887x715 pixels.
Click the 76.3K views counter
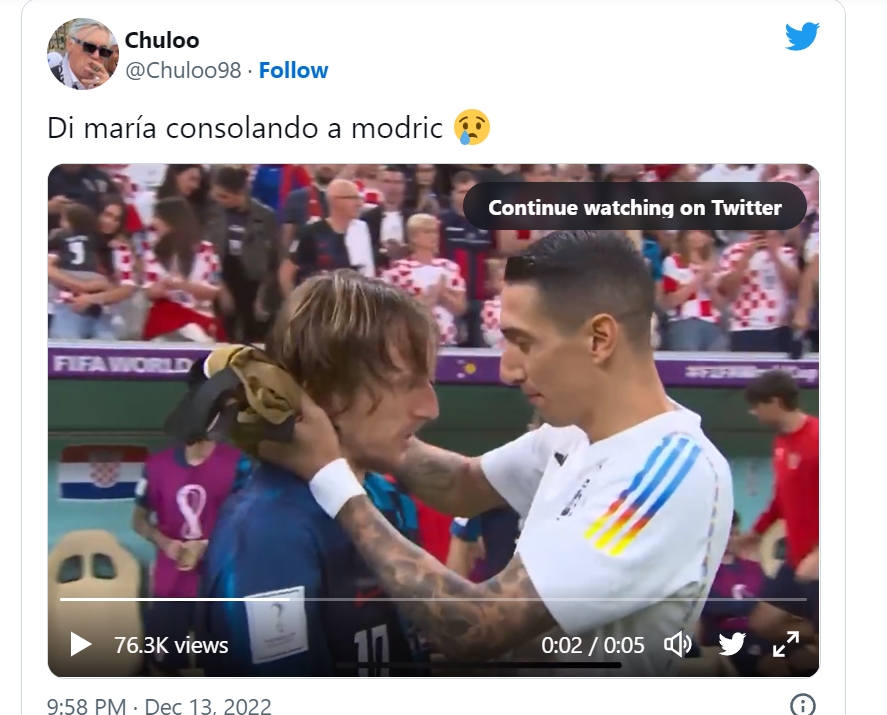click(171, 645)
